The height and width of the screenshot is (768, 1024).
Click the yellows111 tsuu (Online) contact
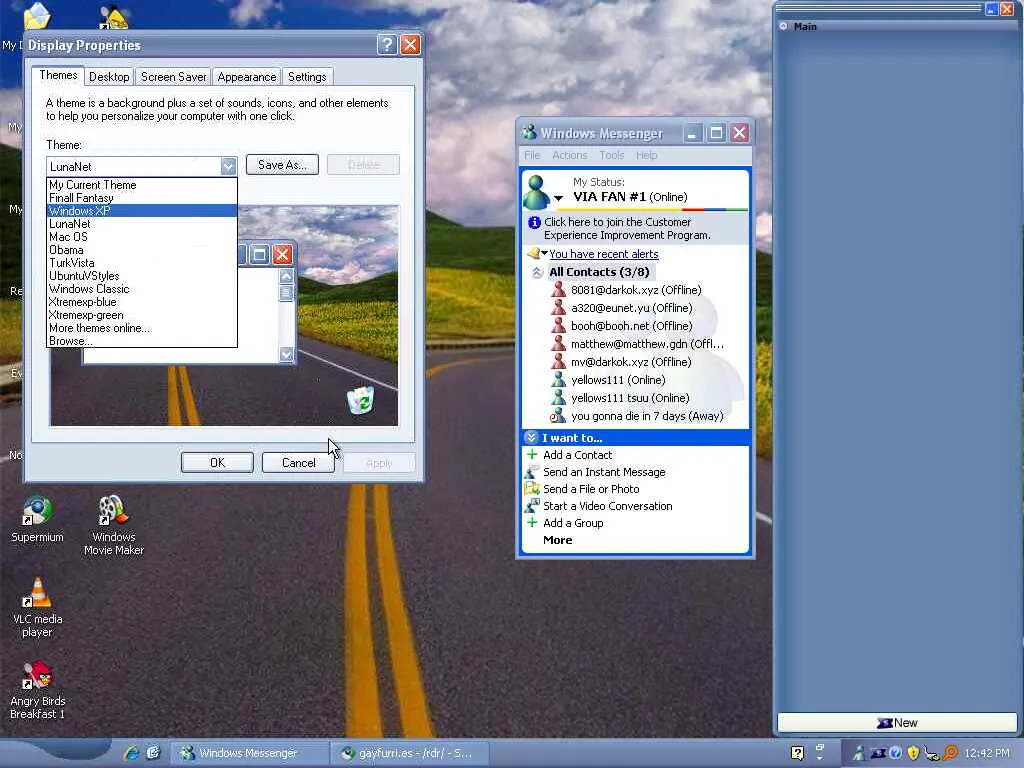coord(630,398)
